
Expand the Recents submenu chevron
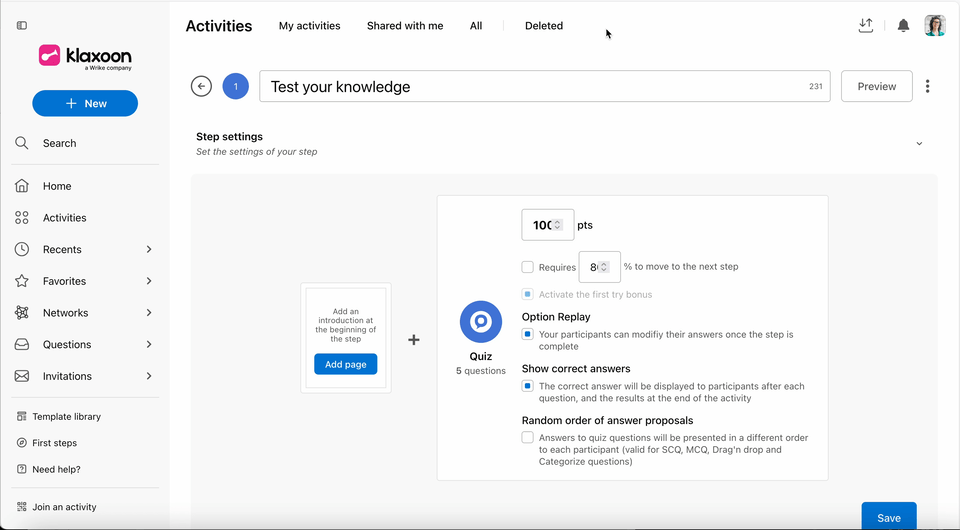(149, 249)
